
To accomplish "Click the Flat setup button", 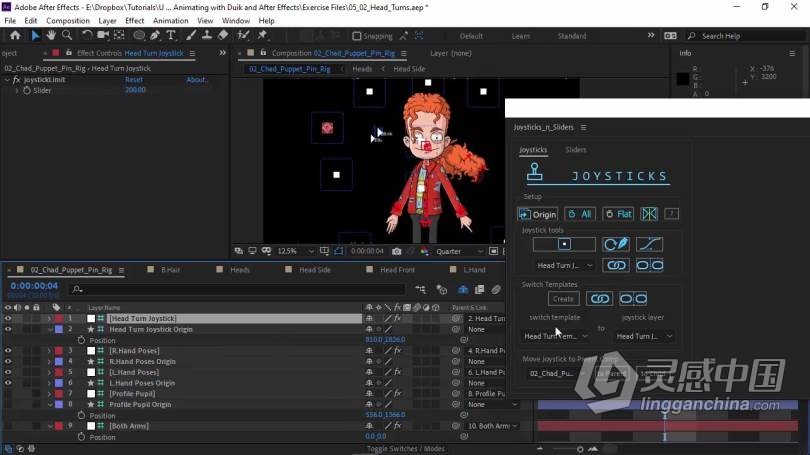I will pyautogui.click(x=618, y=214).
